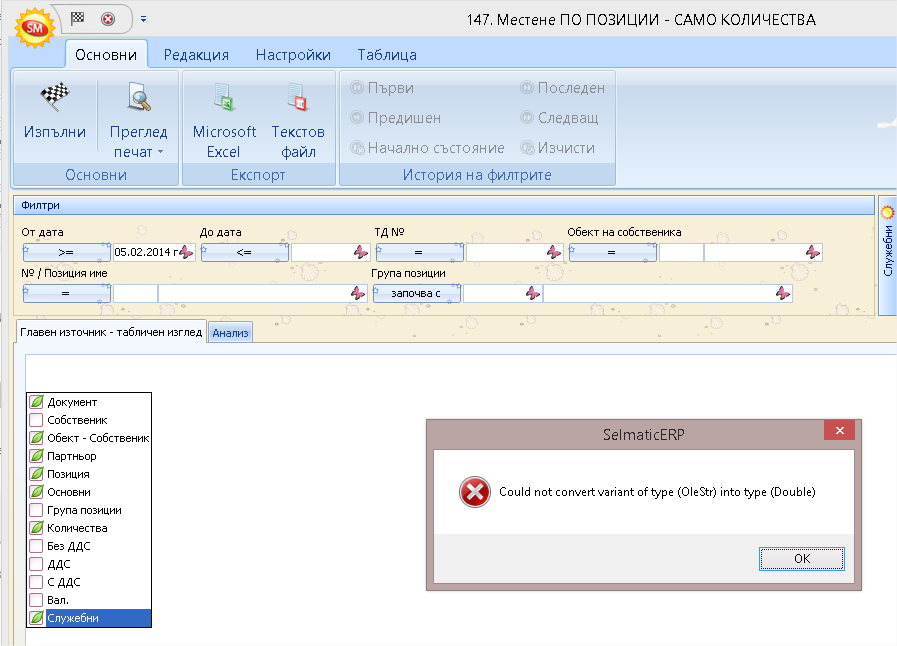Click the butterfly icon beside От дата value
The height and width of the screenshot is (646, 897).
coord(186,252)
